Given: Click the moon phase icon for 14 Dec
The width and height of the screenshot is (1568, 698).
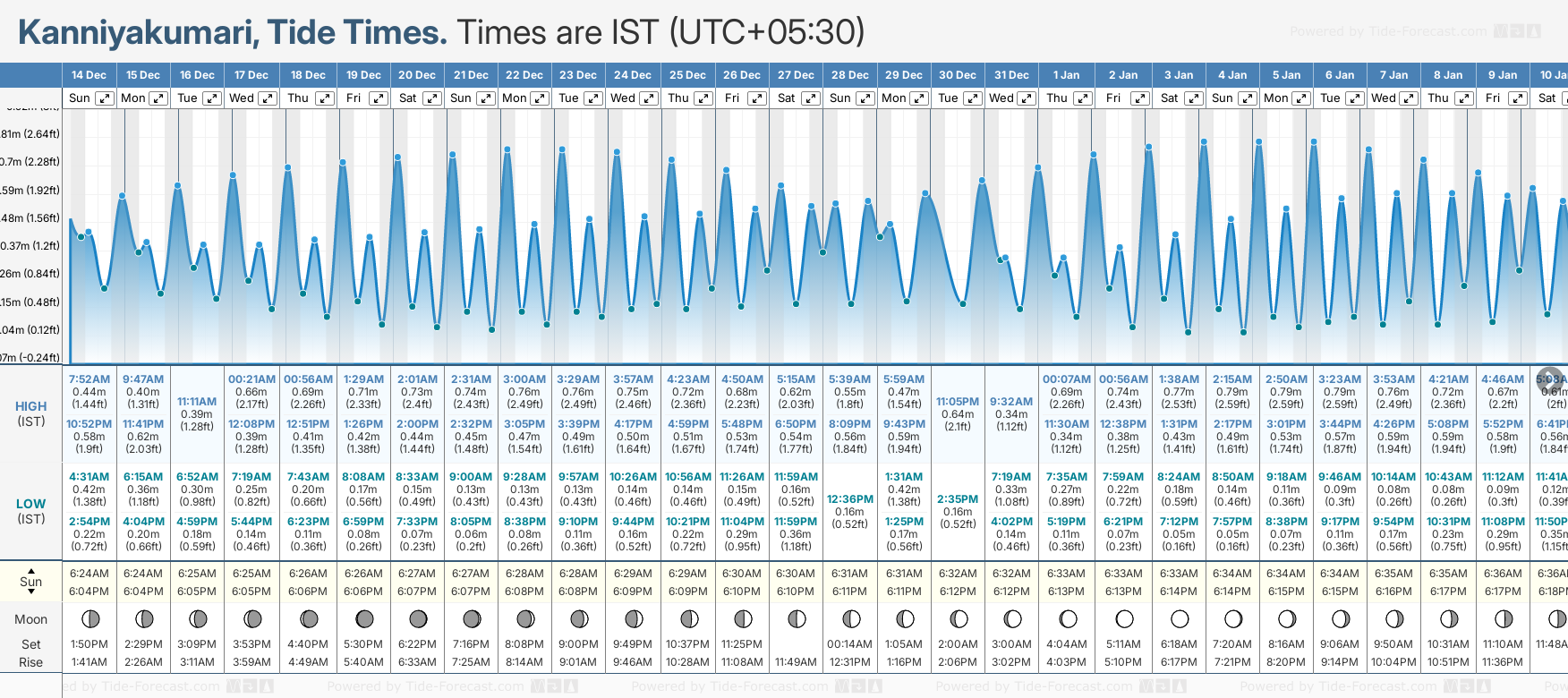Looking at the screenshot, I should pos(89,618).
